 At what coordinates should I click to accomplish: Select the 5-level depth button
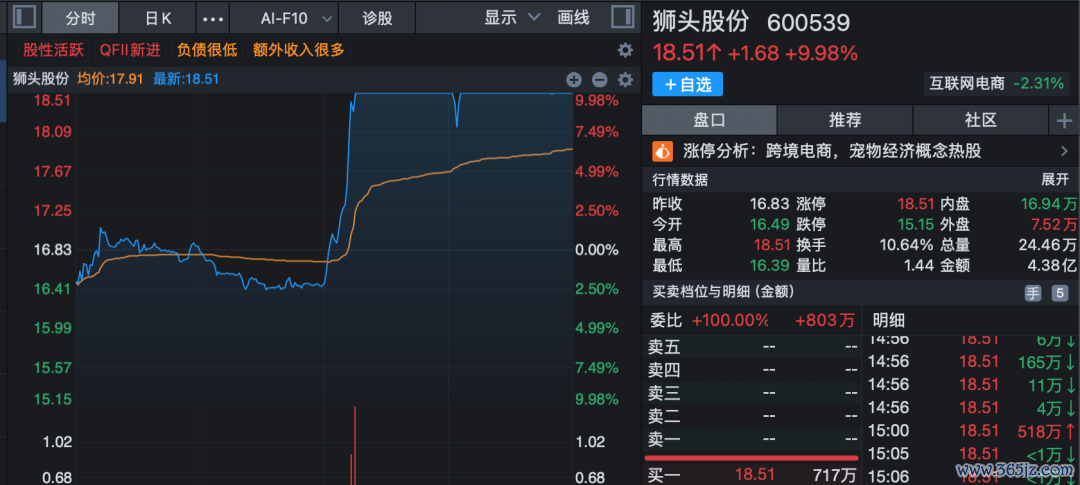pyautogui.click(x=1059, y=293)
